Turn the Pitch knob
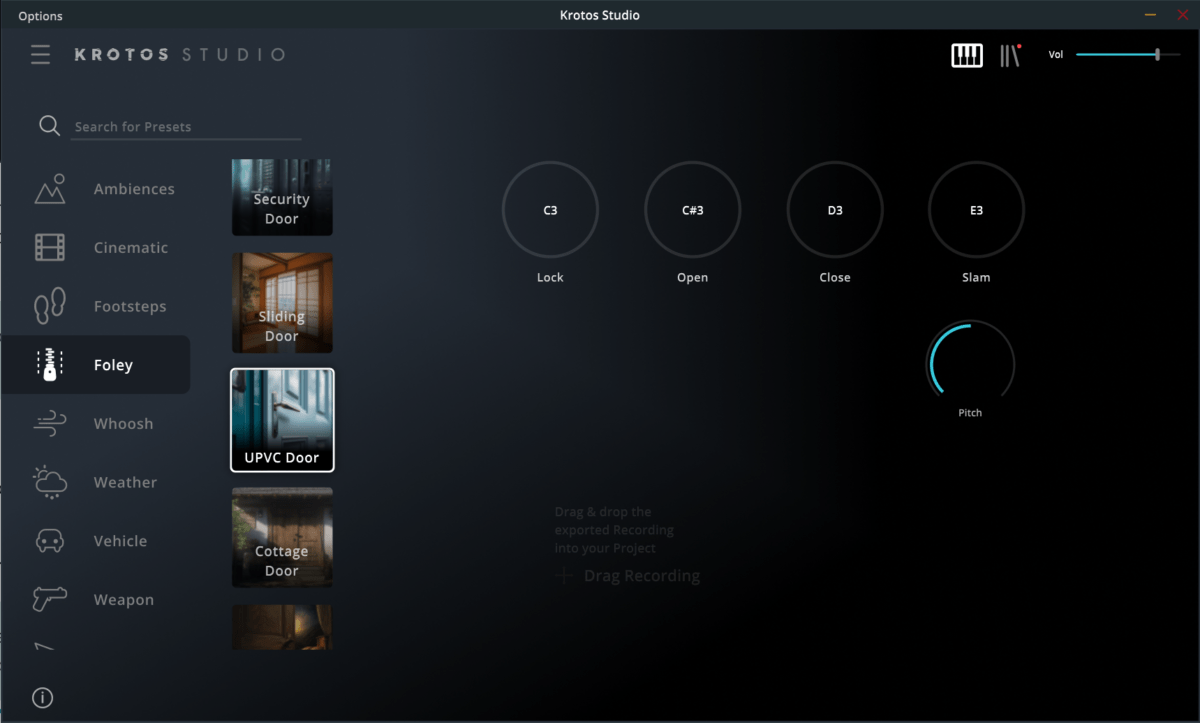Image resolution: width=1200 pixels, height=723 pixels. pos(970,363)
